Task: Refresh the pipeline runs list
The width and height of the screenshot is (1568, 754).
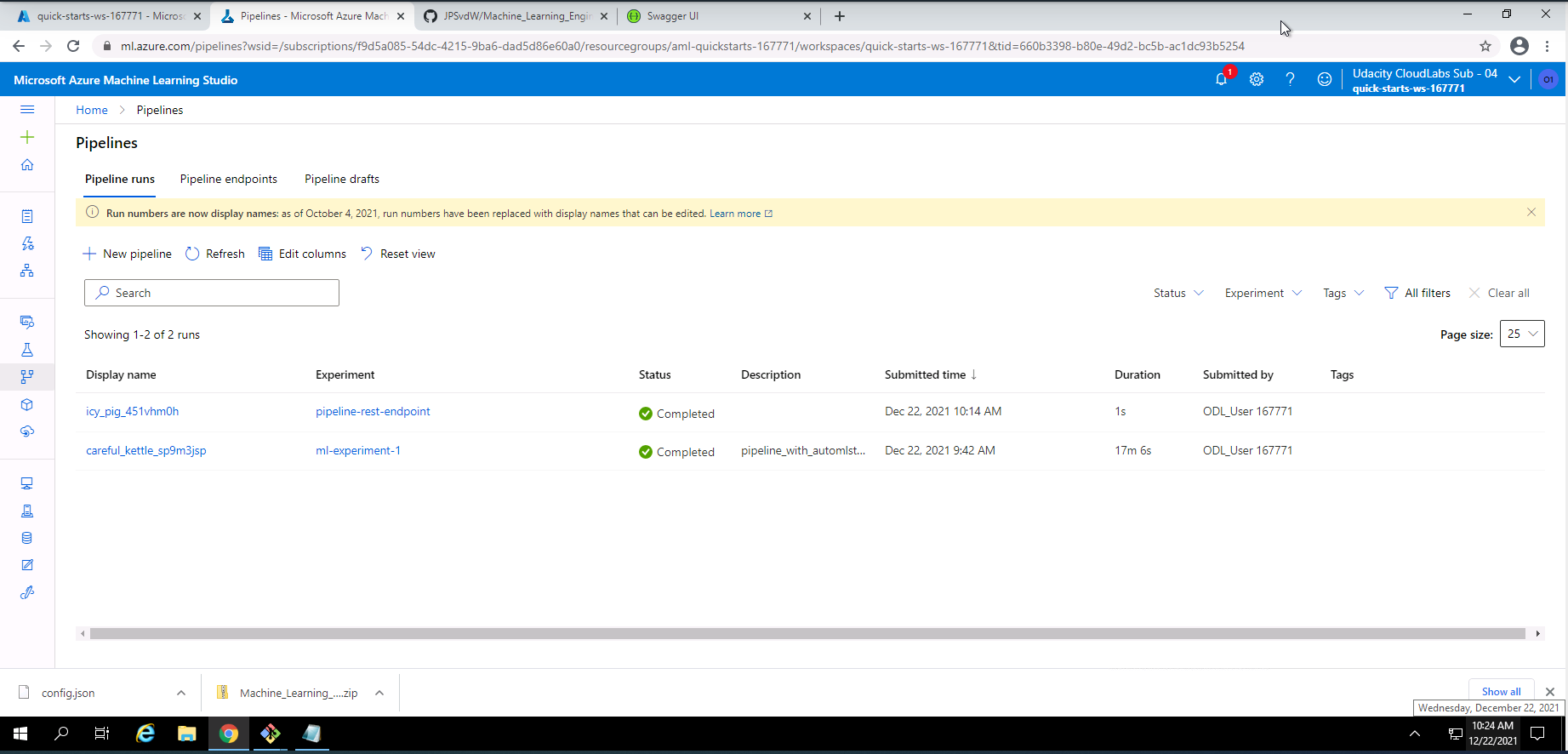Action: 214,254
